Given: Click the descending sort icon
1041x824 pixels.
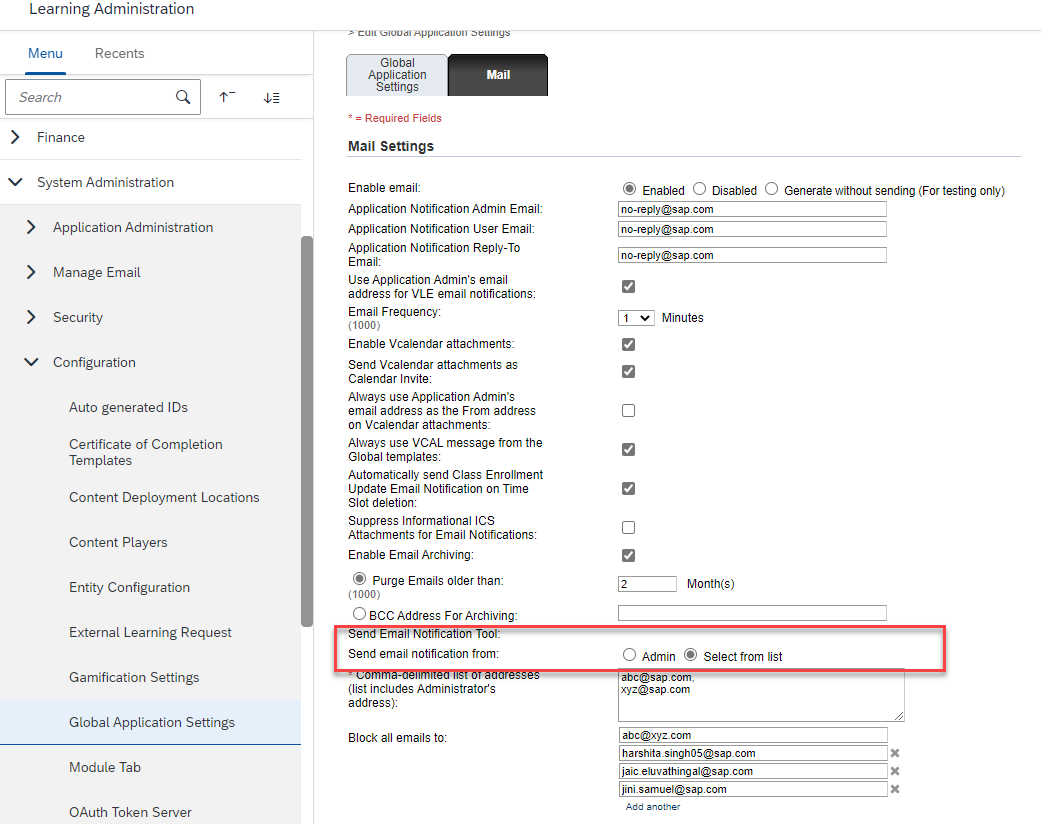Looking at the screenshot, I should (270, 96).
